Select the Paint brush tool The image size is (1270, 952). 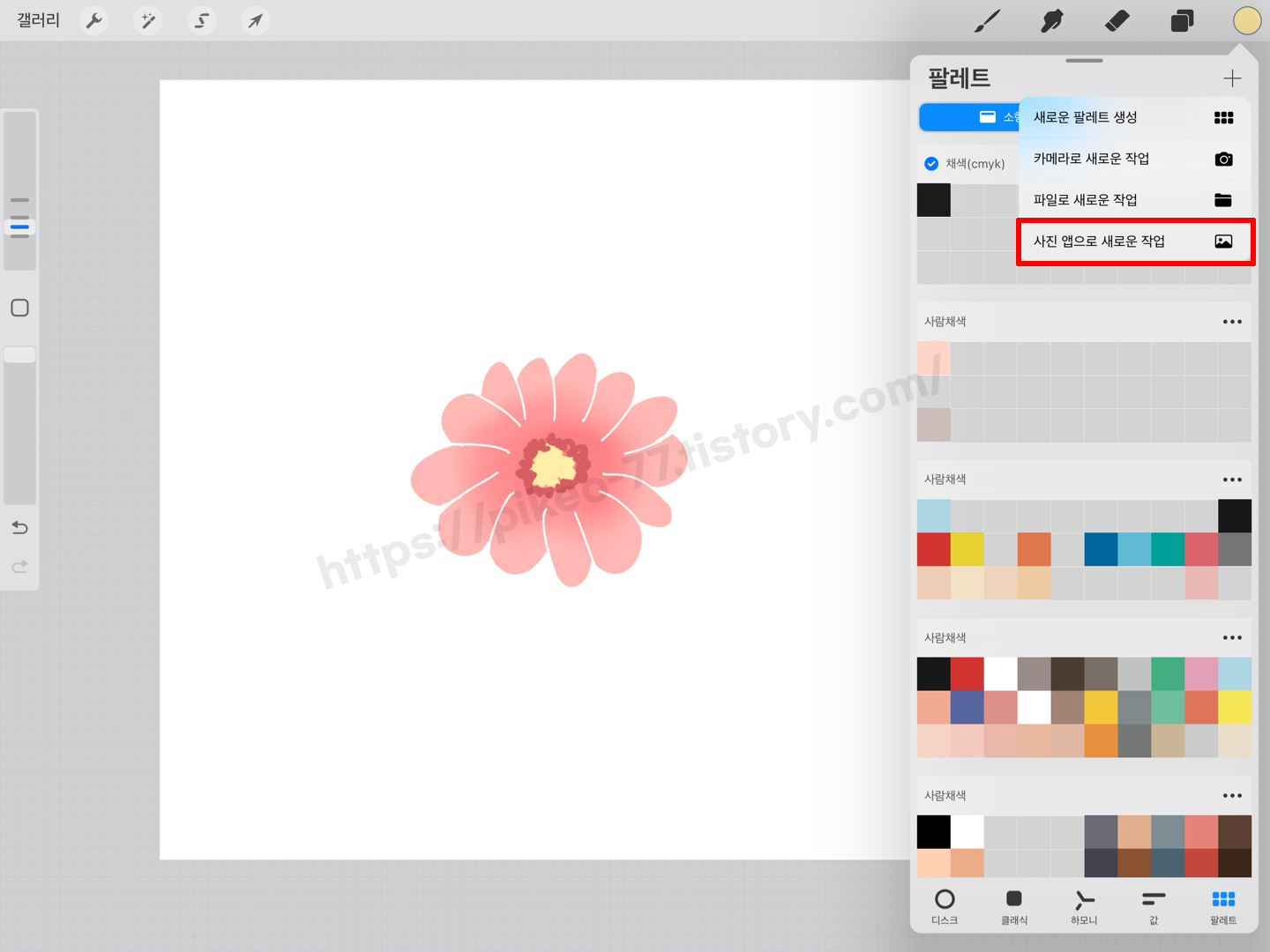987,20
